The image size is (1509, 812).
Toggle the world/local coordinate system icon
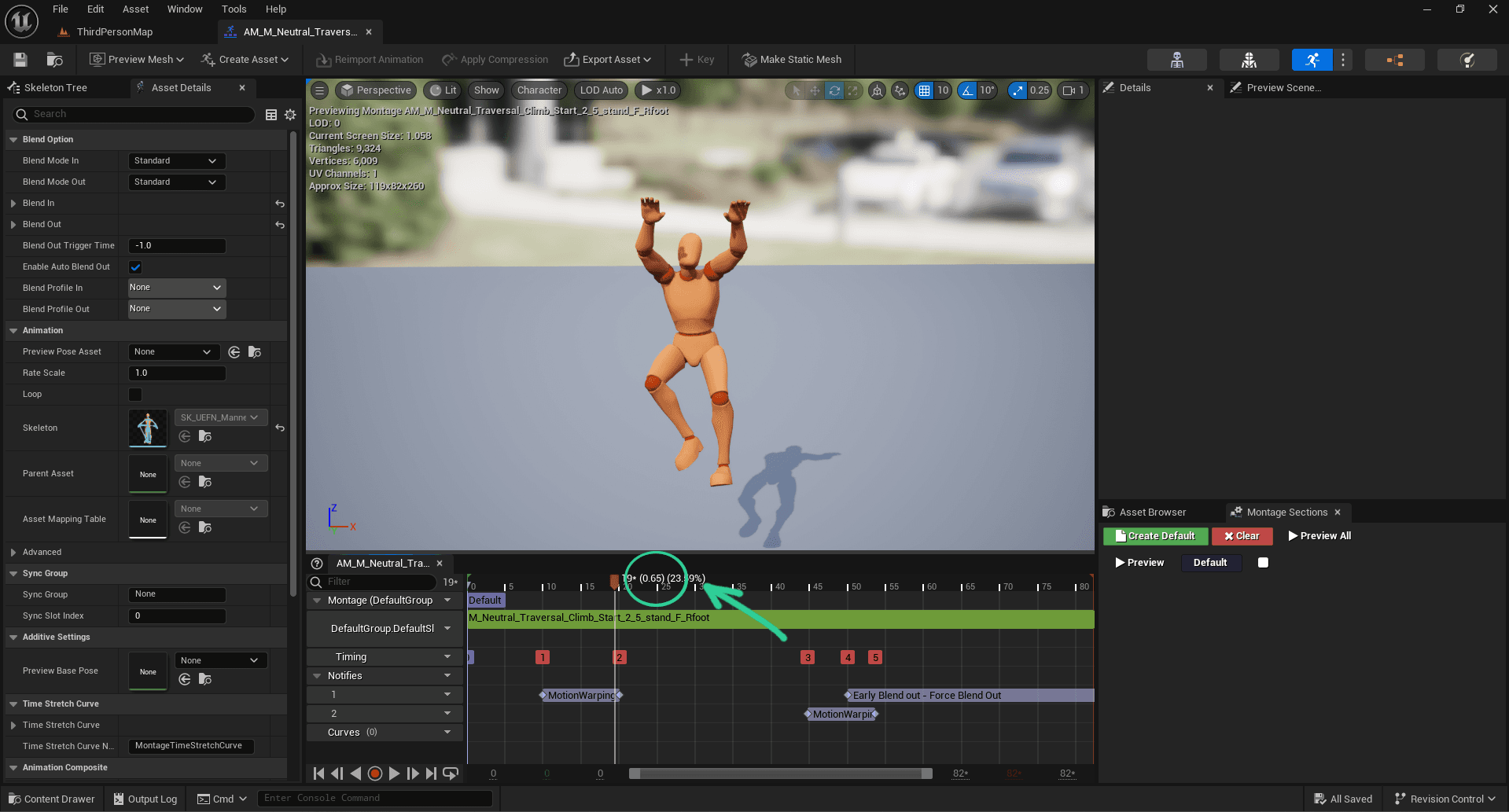pyautogui.click(x=877, y=90)
